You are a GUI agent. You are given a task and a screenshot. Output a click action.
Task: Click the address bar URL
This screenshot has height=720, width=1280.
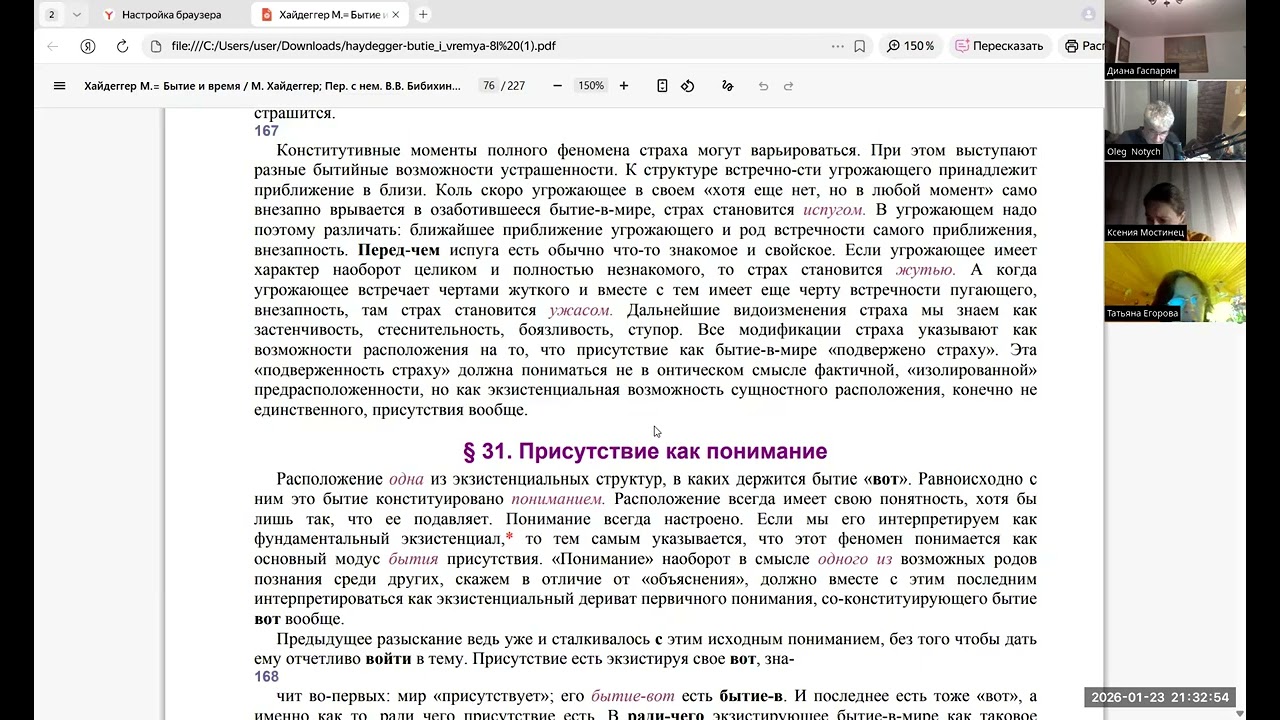(363, 46)
